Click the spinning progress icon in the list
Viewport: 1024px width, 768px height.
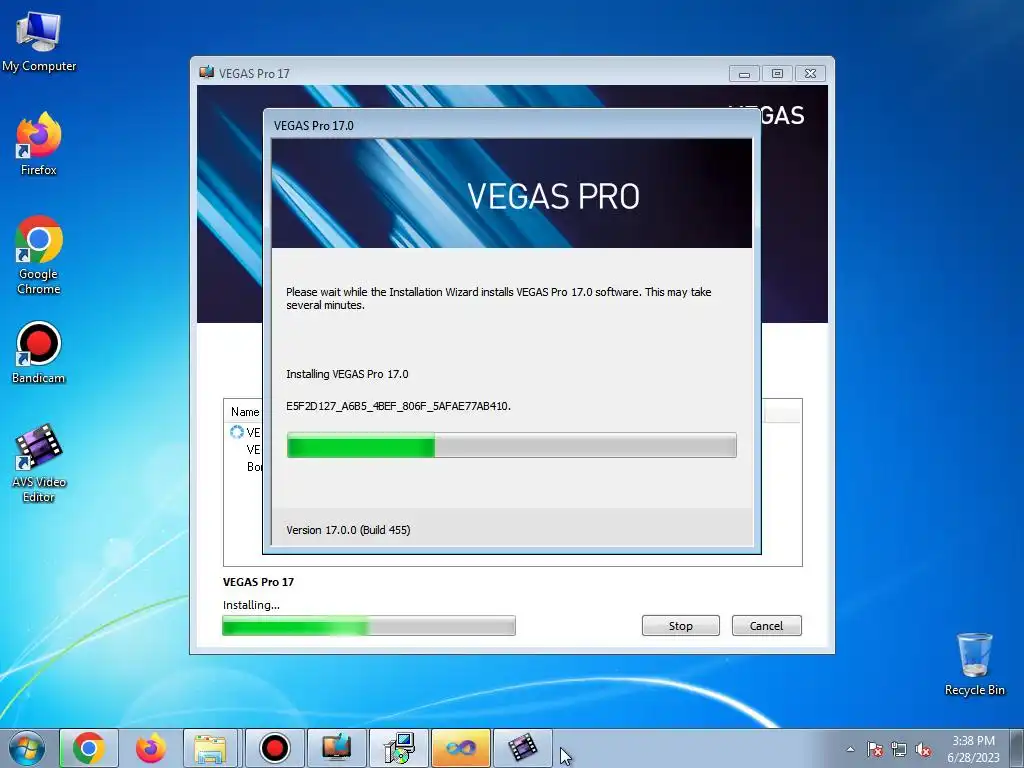click(236, 432)
